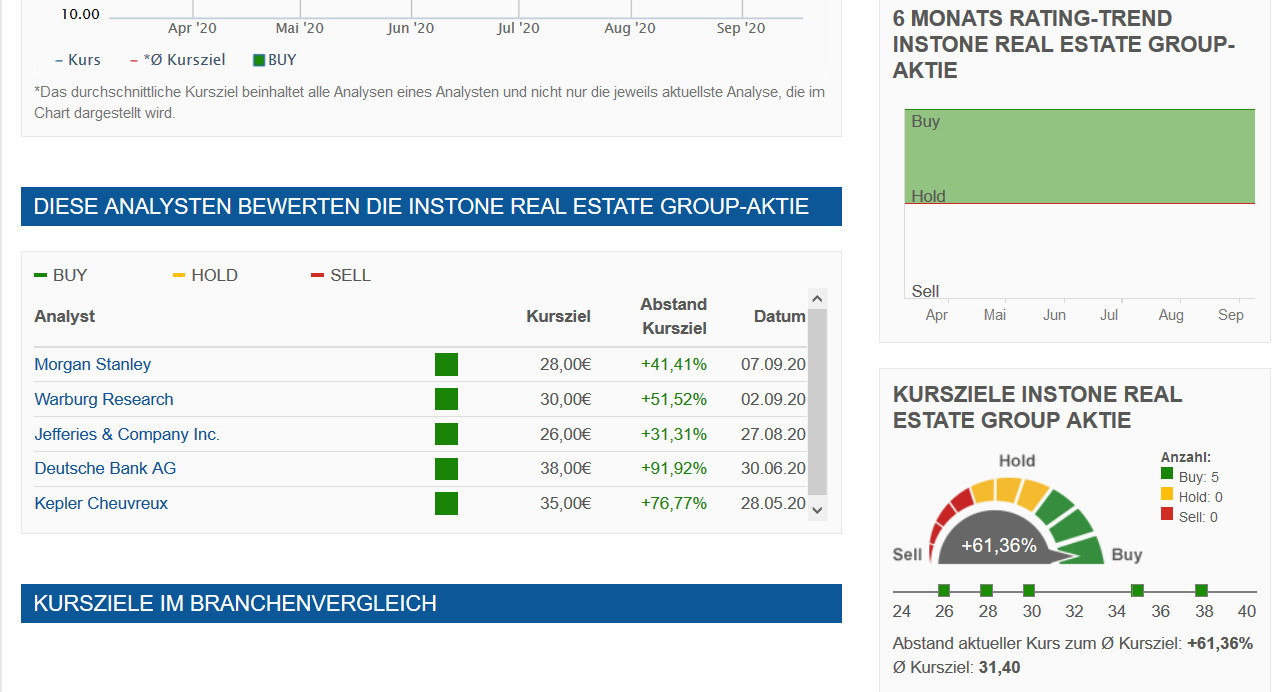Click the Kursziel column header
Image resolution: width=1286 pixels, height=692 pixels.
click(x=558, y=316)
